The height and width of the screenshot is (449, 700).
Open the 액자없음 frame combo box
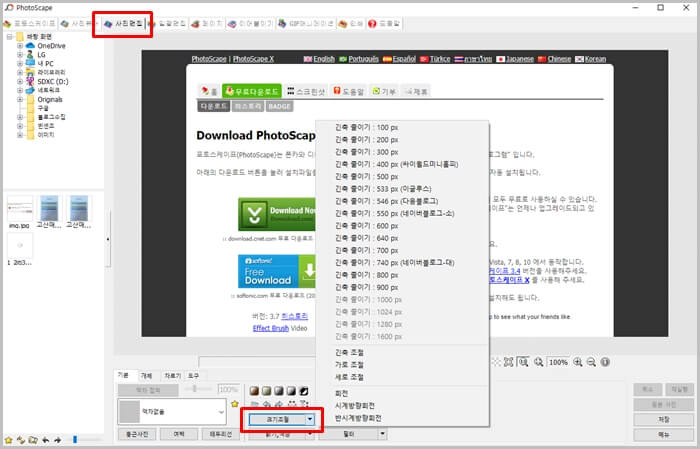click(x=172, y=411)
